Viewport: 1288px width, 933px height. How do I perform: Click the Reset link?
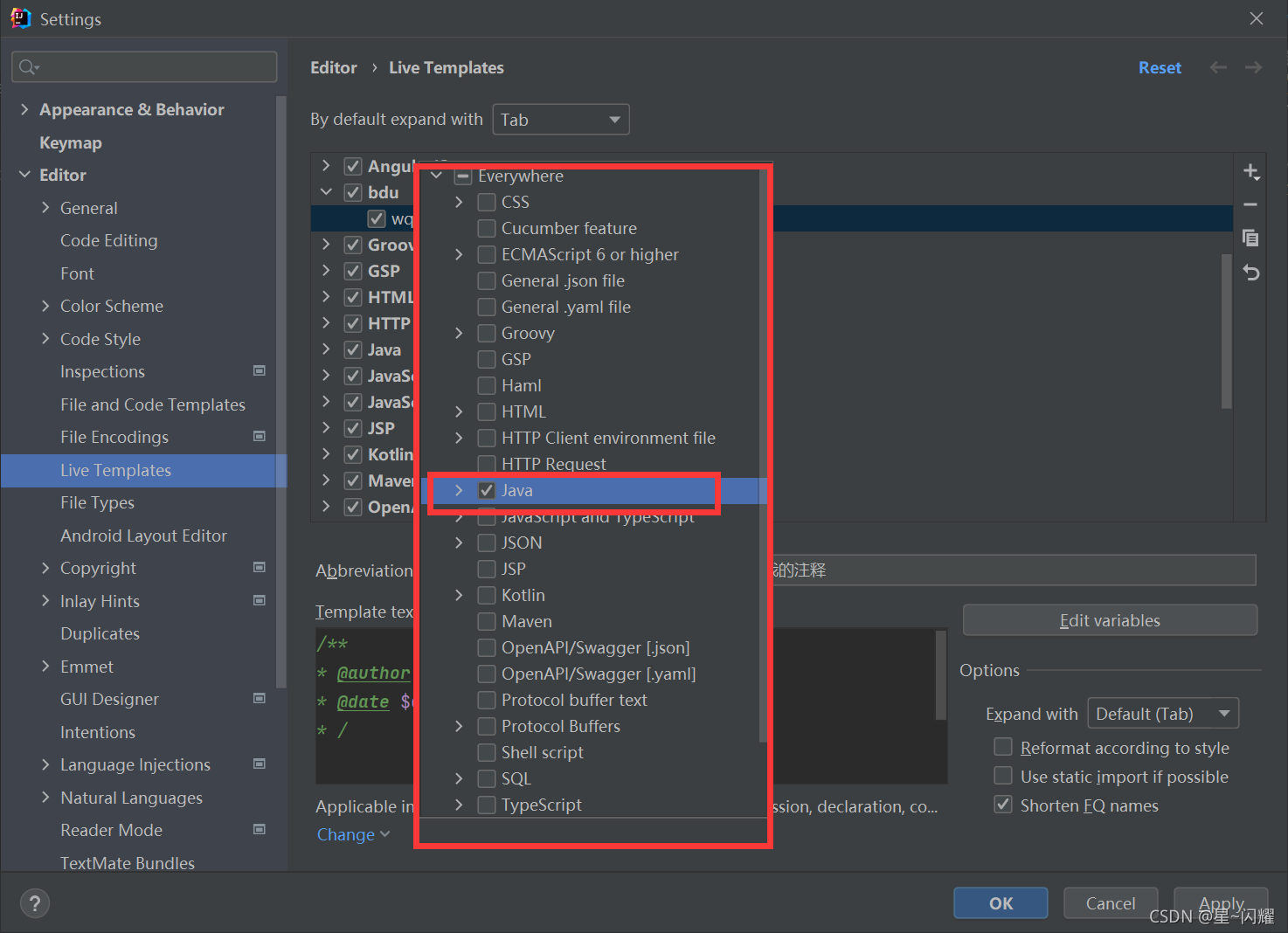[1160, 67]
